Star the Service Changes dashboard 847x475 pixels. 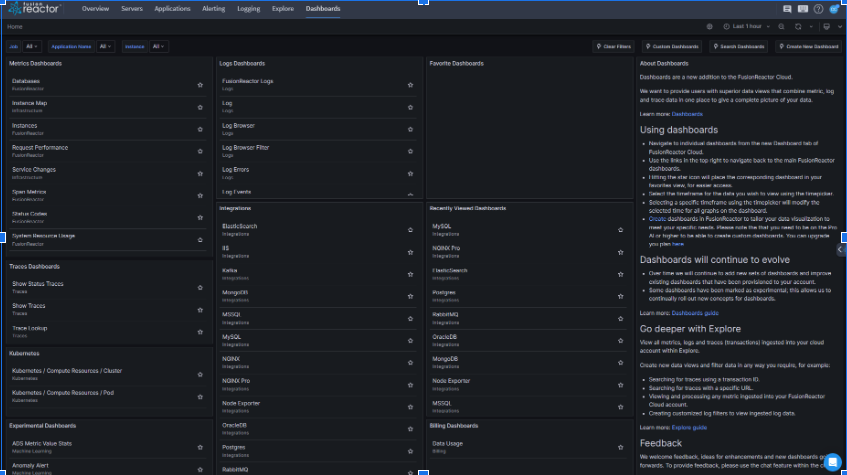point(200,173)
